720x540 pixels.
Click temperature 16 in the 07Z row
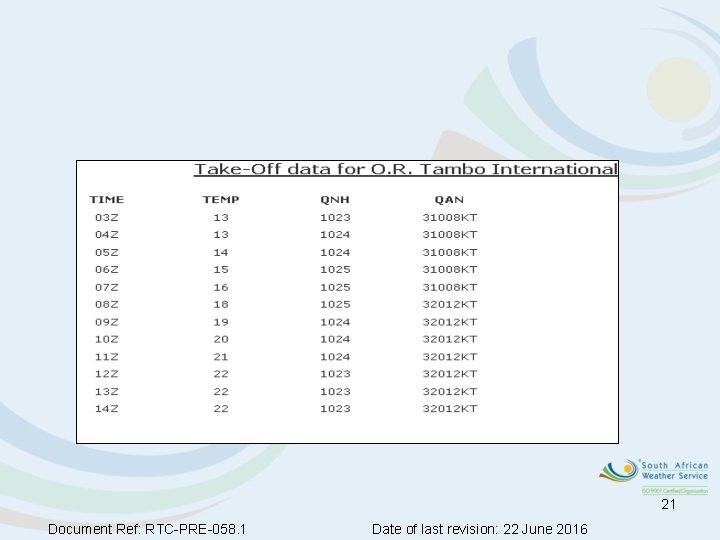coord(221,287)
